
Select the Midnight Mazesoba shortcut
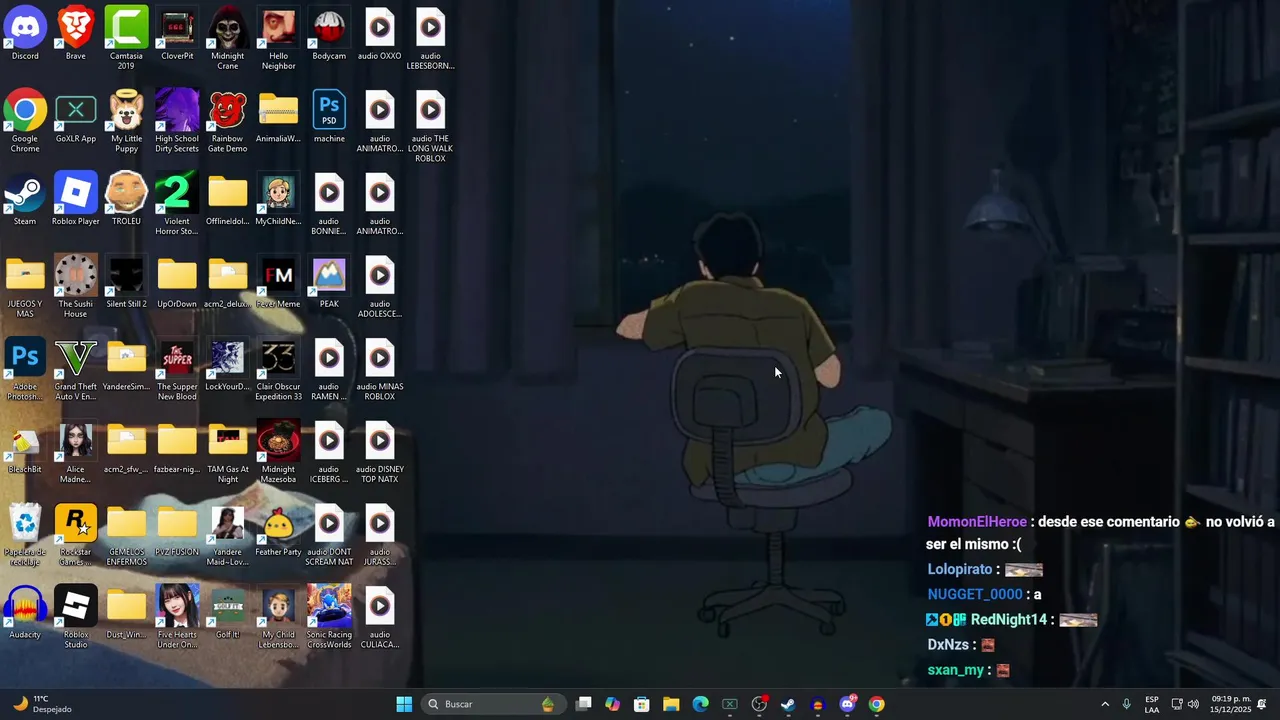(278, 453)
